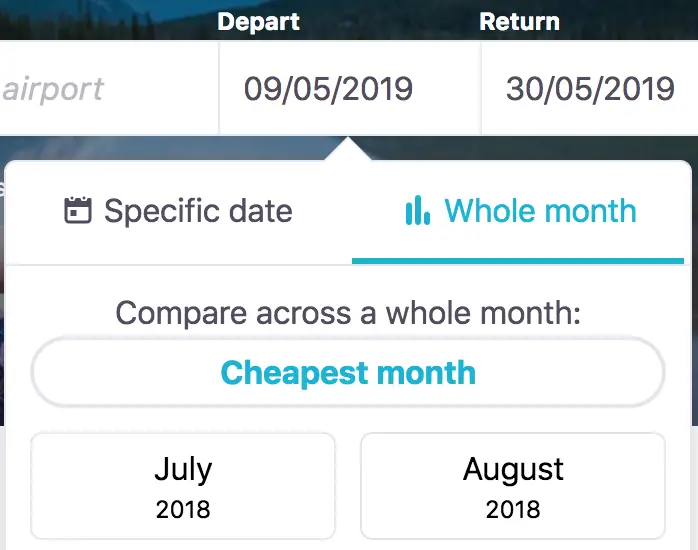The height and width of the screenshot is (550, 698).
Task: Choose August 2018 as the month
Action: 513,486
